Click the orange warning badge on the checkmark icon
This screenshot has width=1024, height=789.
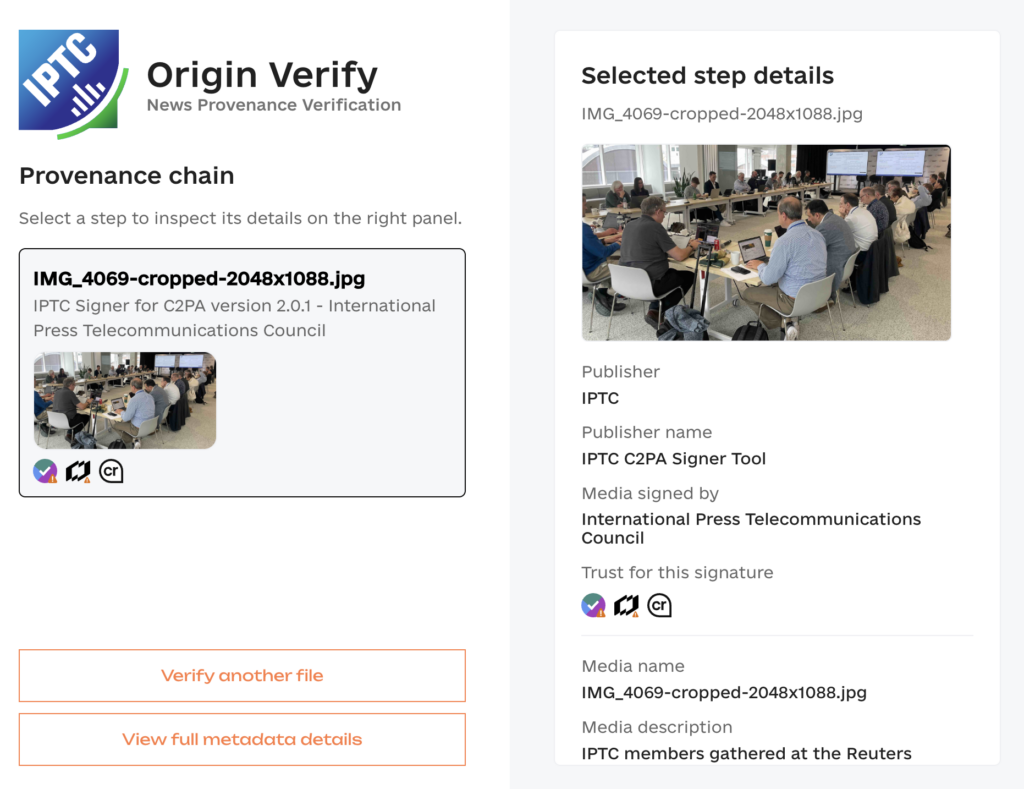point(52,478)
